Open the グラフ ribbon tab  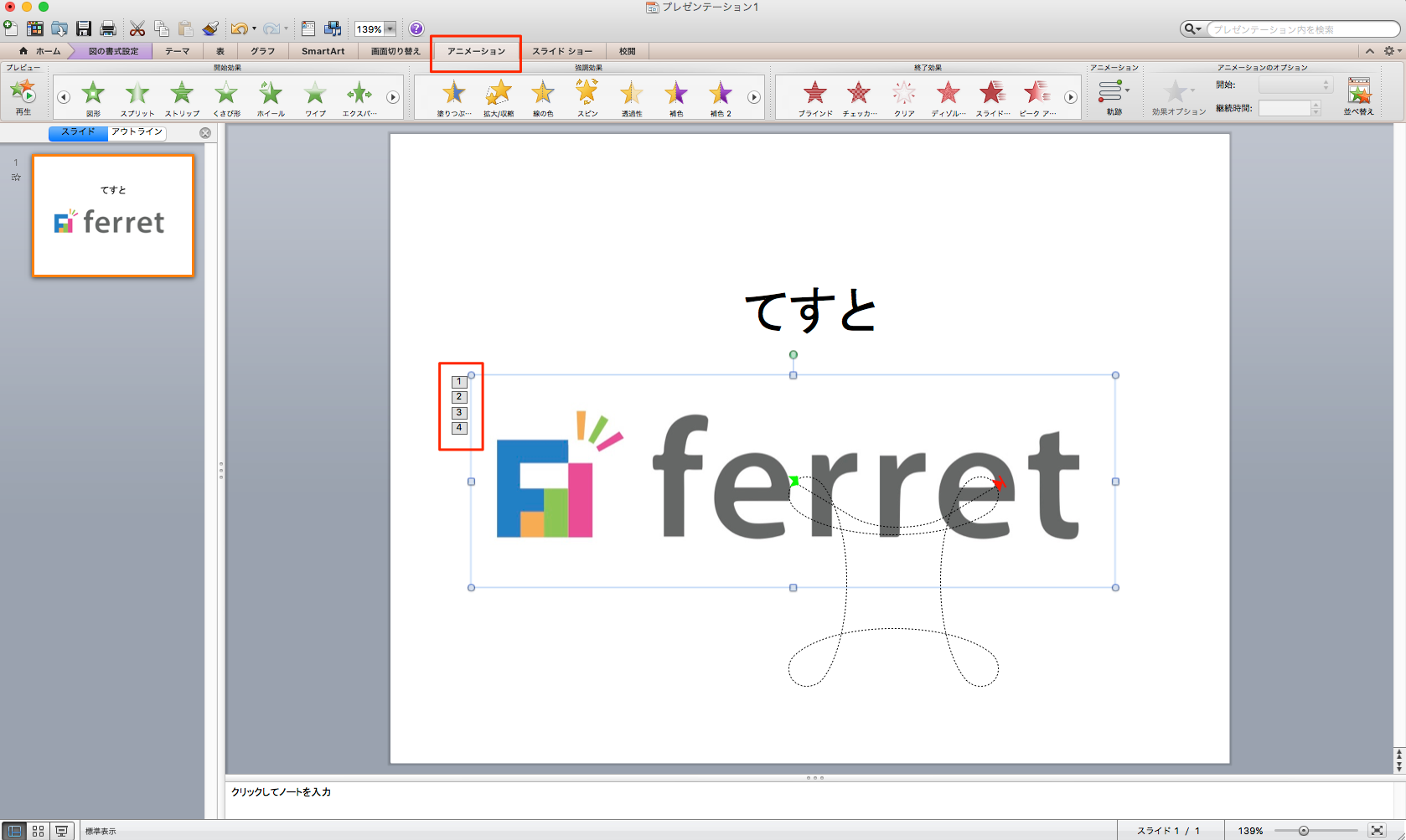[262, 51]
